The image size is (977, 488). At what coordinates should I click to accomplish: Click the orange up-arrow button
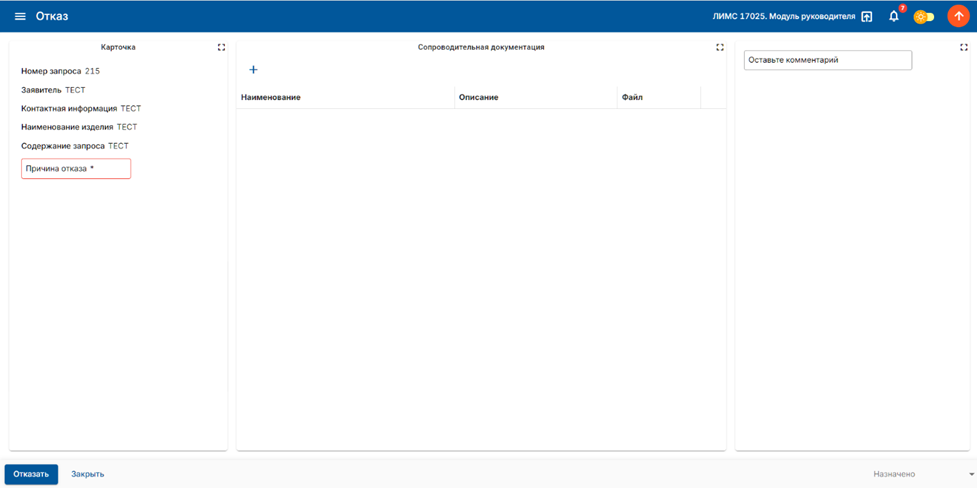pos(958,17)
